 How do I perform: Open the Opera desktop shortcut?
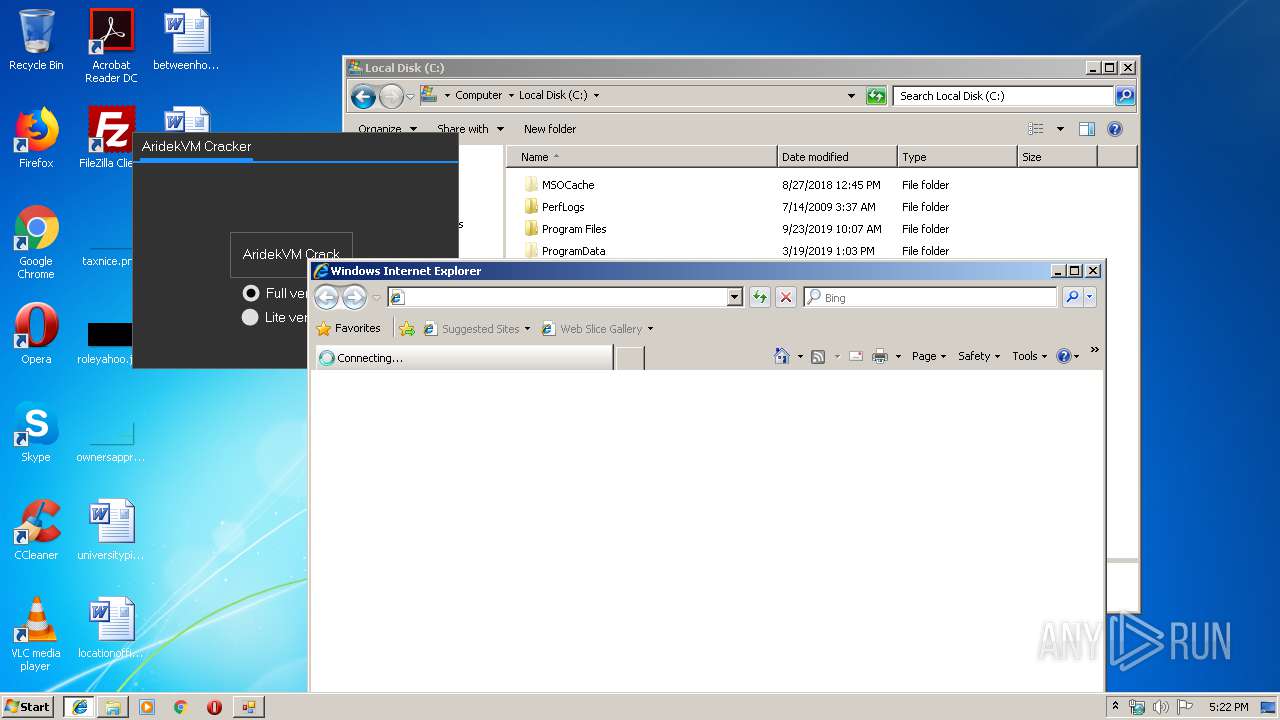36,334
